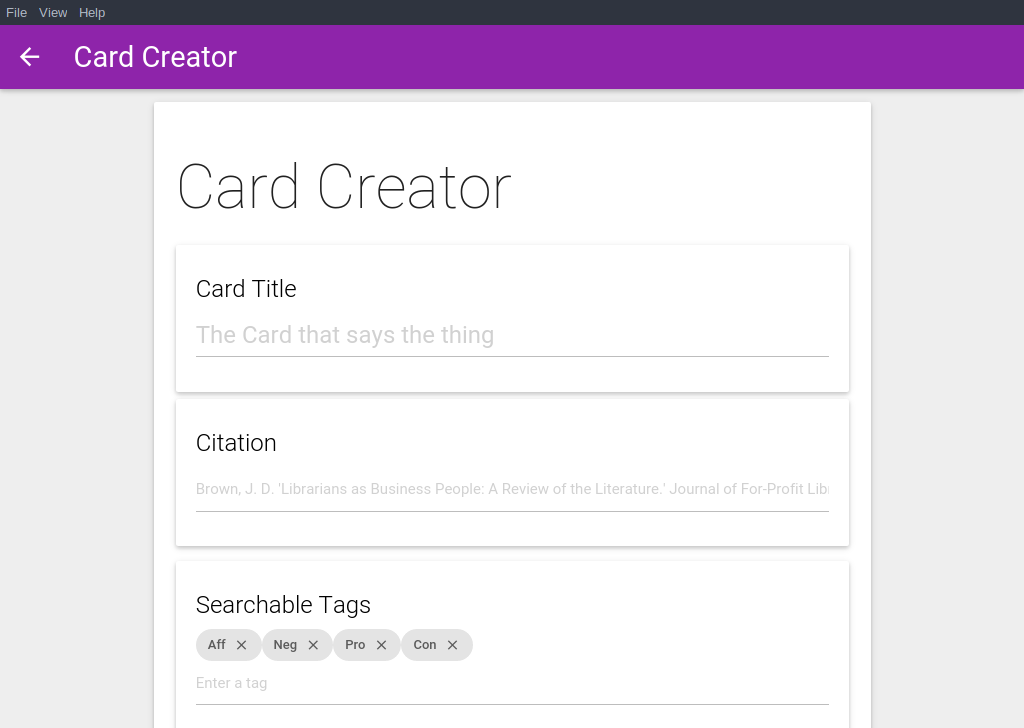Viewport: 1024px width, 728px height.
Task: Focus the 'Enter a tag' field
Action: (512, 684)
